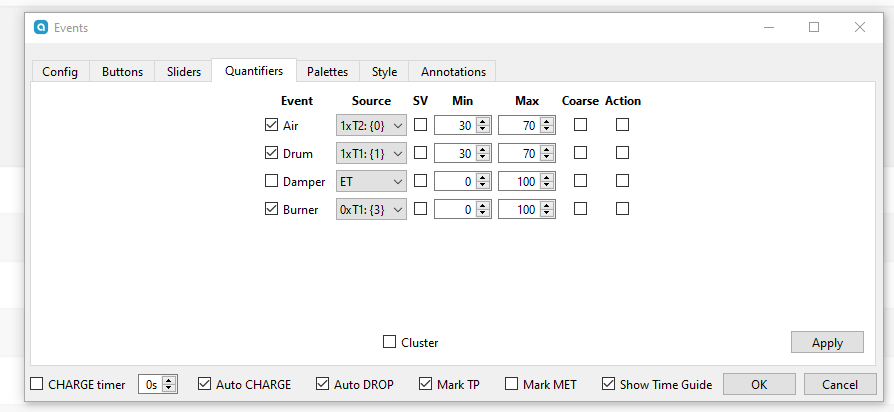Screen dimensions: 894x412
Task: Click the CHARGE timer spinner arrows
Action: [x=170, y=385]
